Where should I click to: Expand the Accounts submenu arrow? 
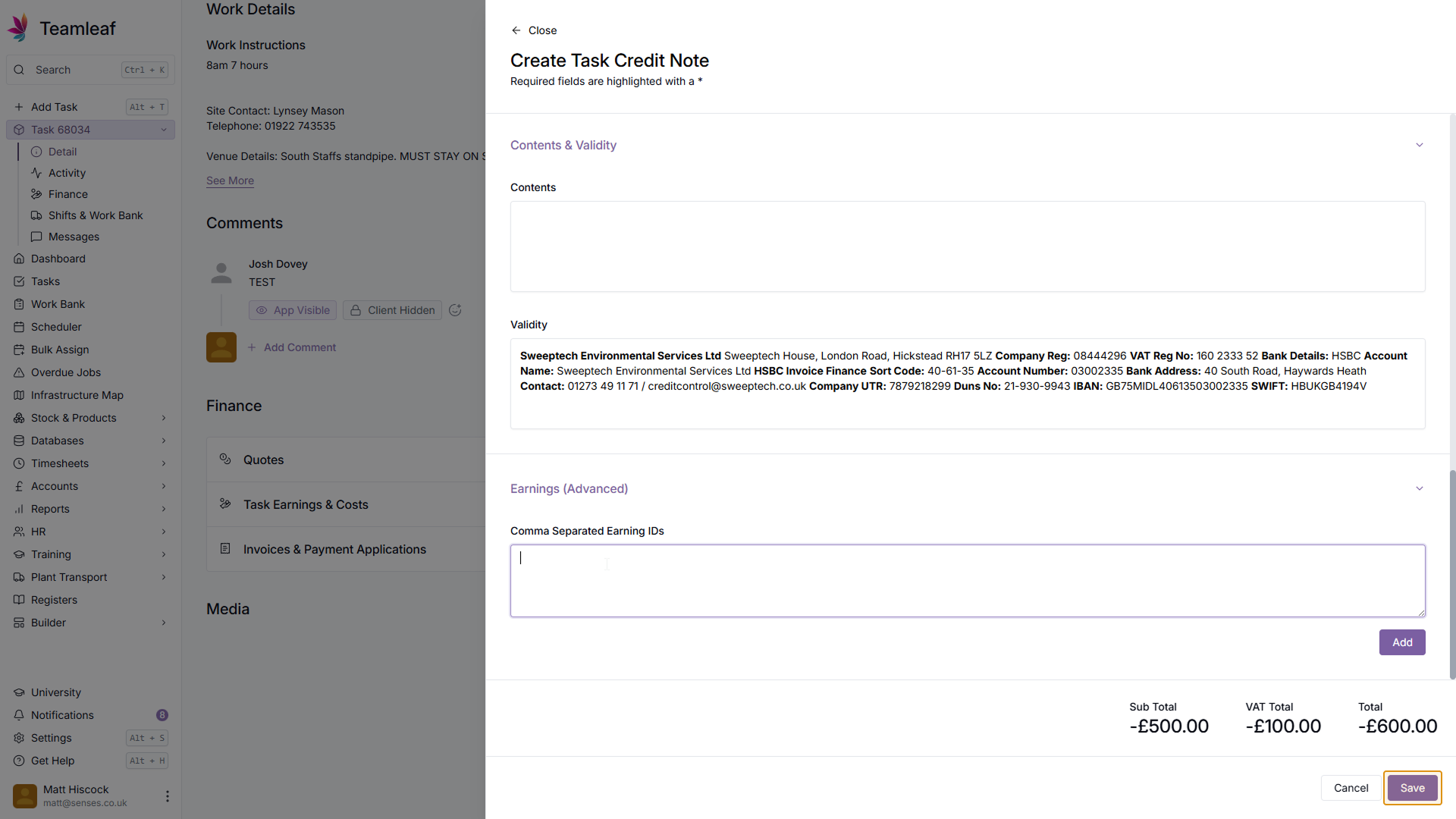[164, 486]
